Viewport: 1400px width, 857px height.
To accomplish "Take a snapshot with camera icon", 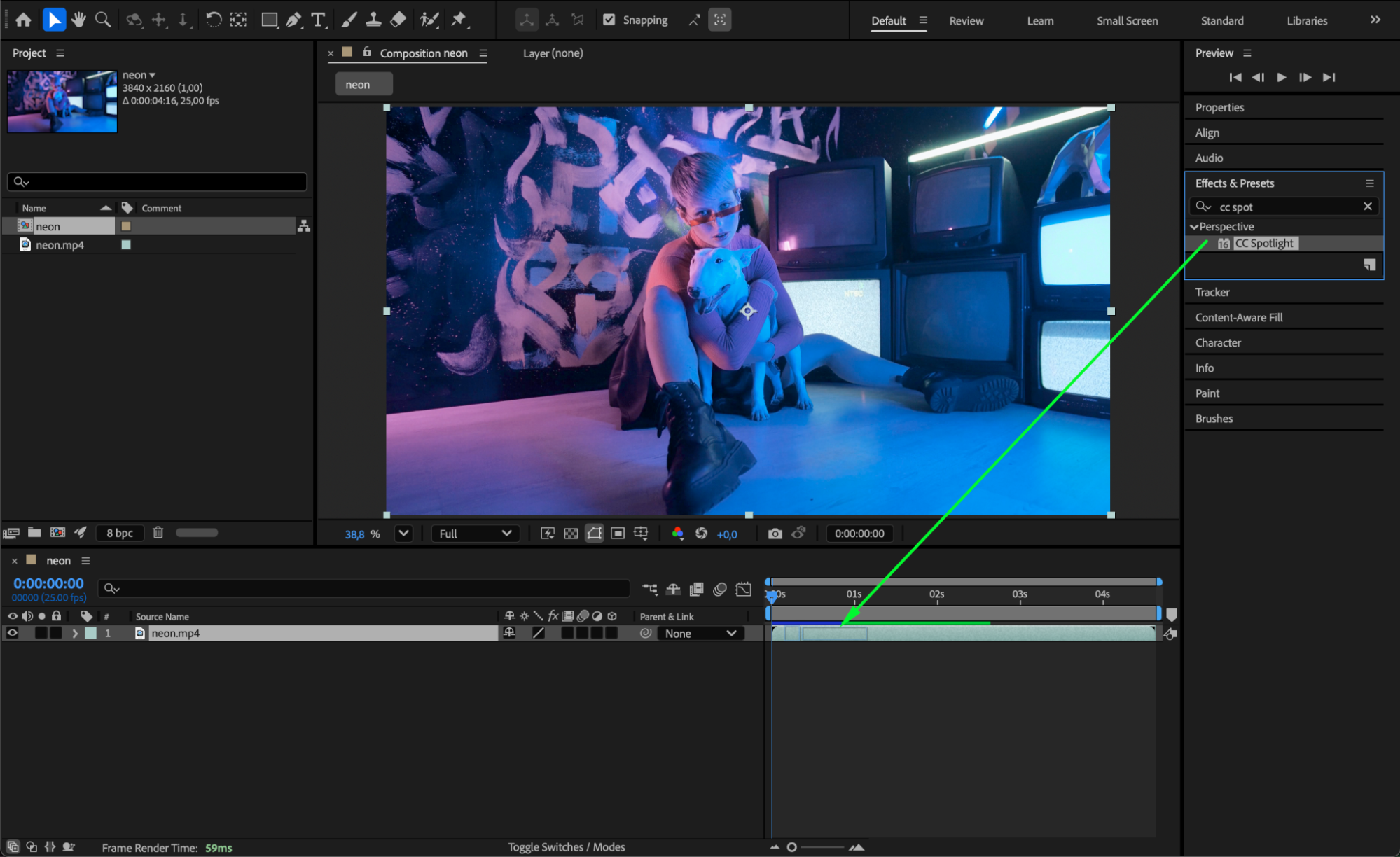I will [775, 534].
